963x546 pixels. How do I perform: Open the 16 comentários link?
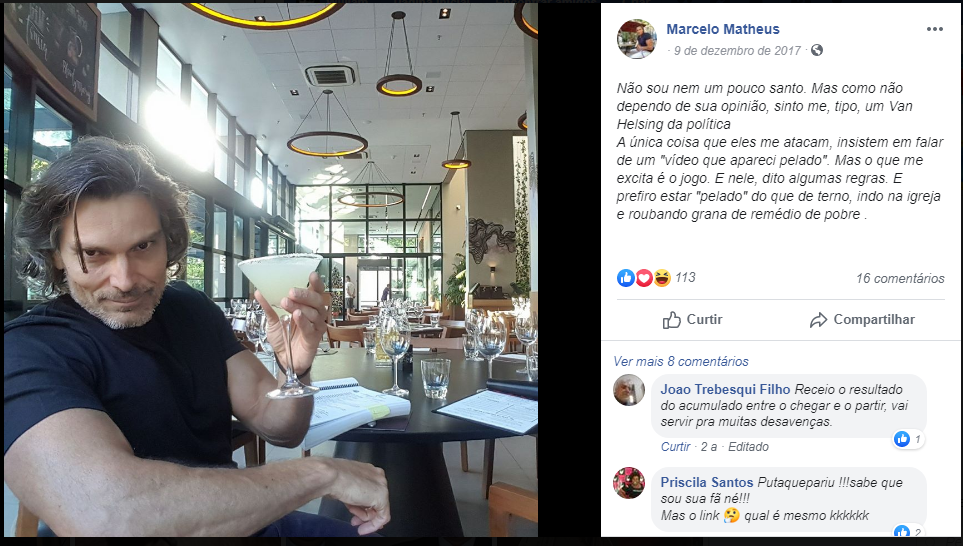(900, 278)
